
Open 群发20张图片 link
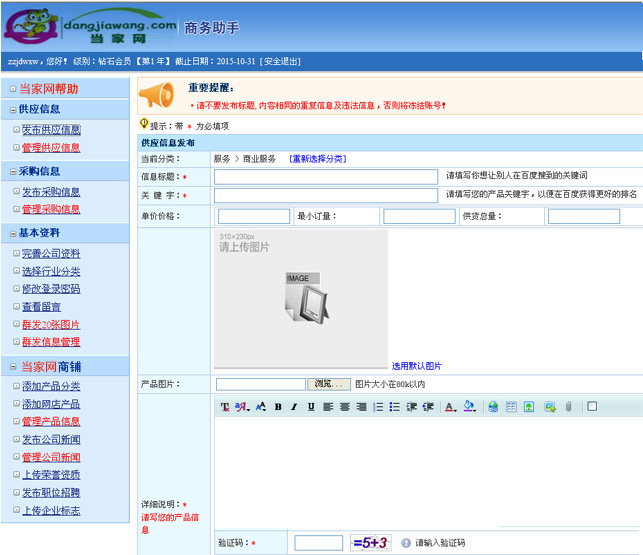(51, 325)
